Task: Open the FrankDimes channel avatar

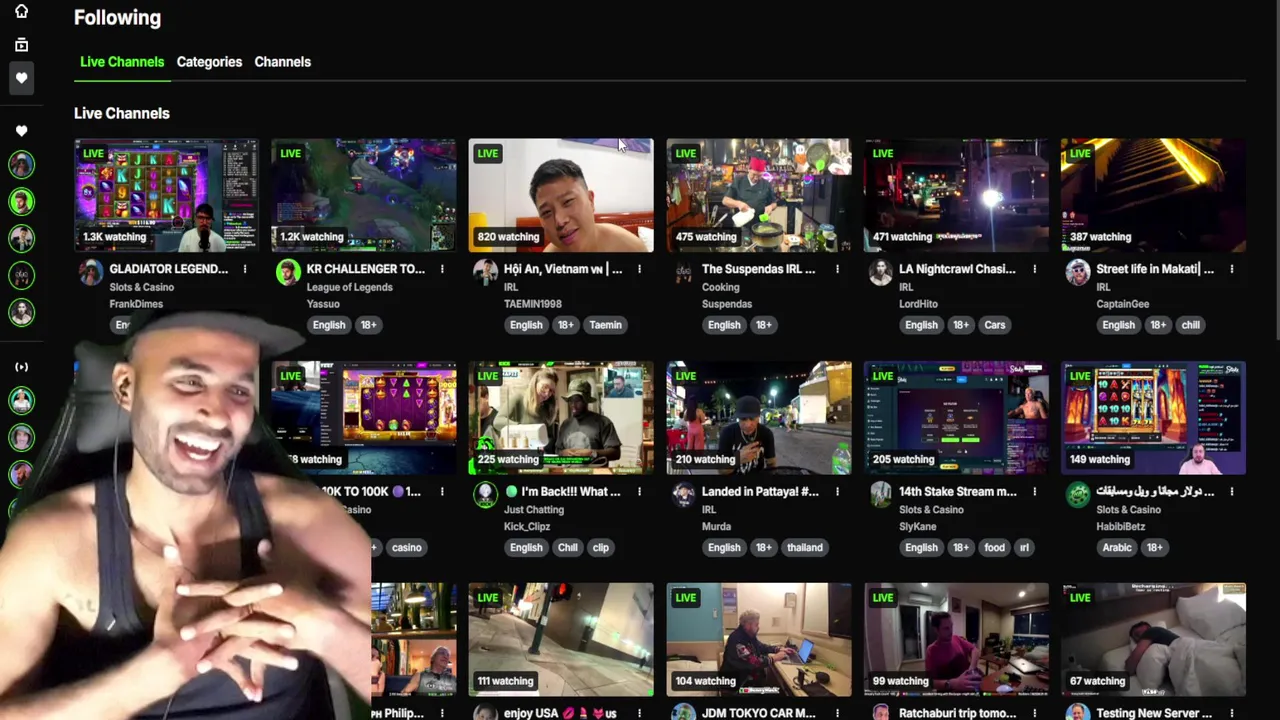Action: point(91,273)
